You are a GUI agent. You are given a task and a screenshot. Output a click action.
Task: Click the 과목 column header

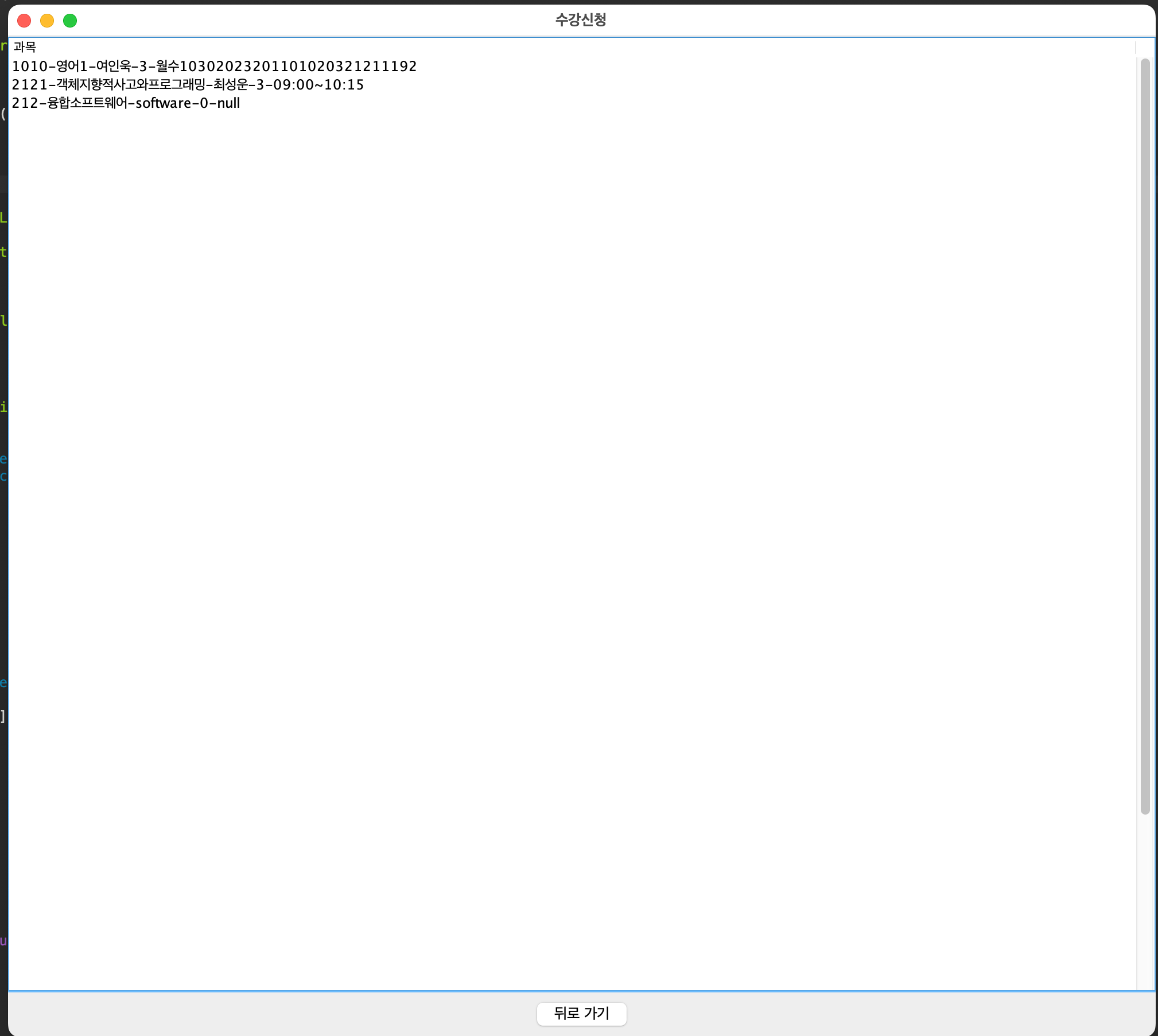(x=25, y=46)
